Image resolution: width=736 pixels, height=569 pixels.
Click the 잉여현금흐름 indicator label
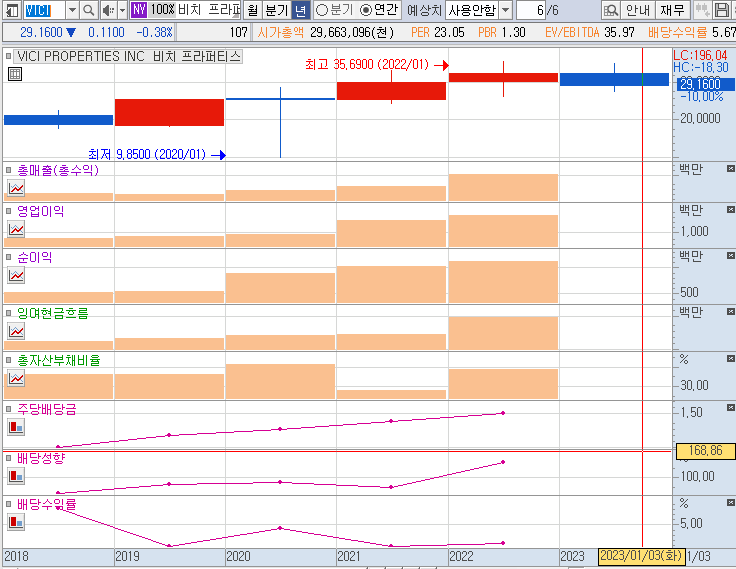[x=53, y=313]
